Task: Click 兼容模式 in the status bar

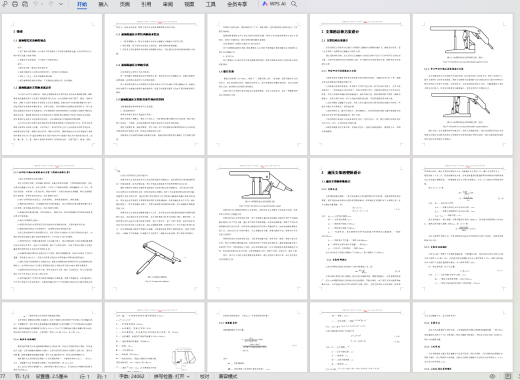Action: tap(228, 376)
